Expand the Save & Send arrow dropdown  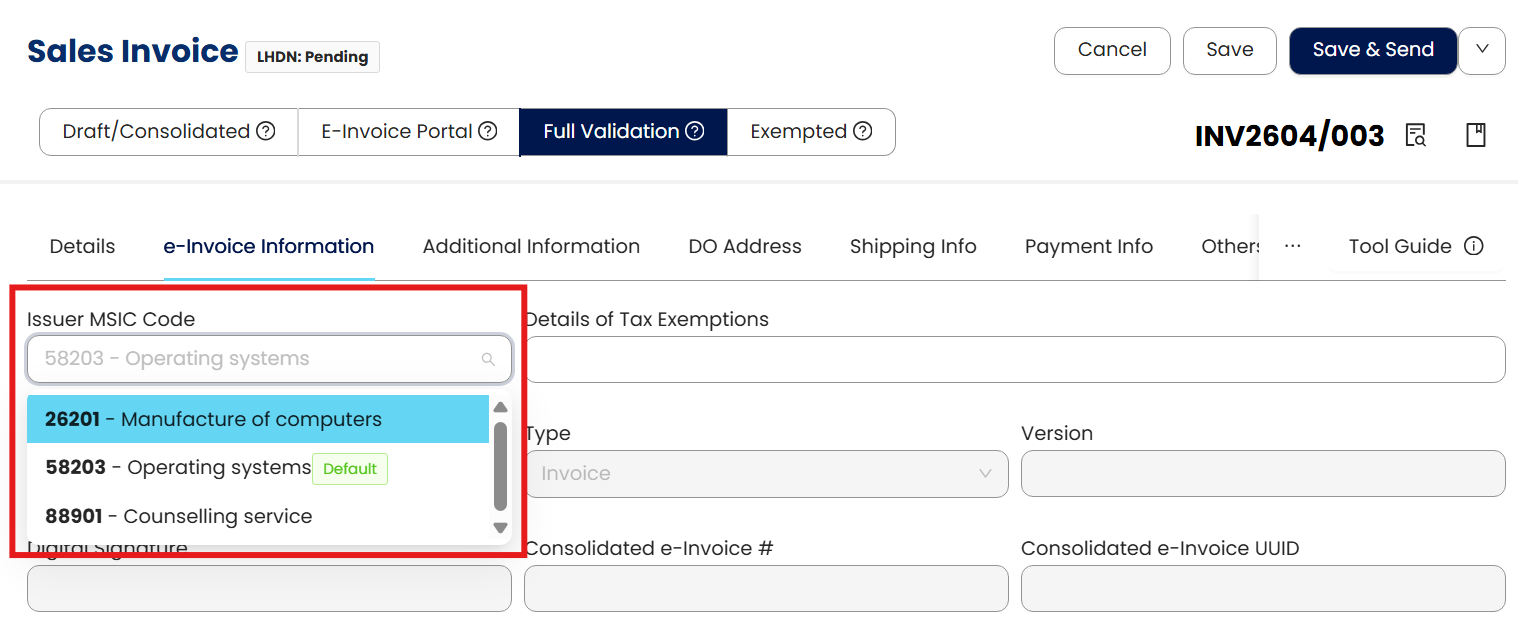click(1482, 50)
